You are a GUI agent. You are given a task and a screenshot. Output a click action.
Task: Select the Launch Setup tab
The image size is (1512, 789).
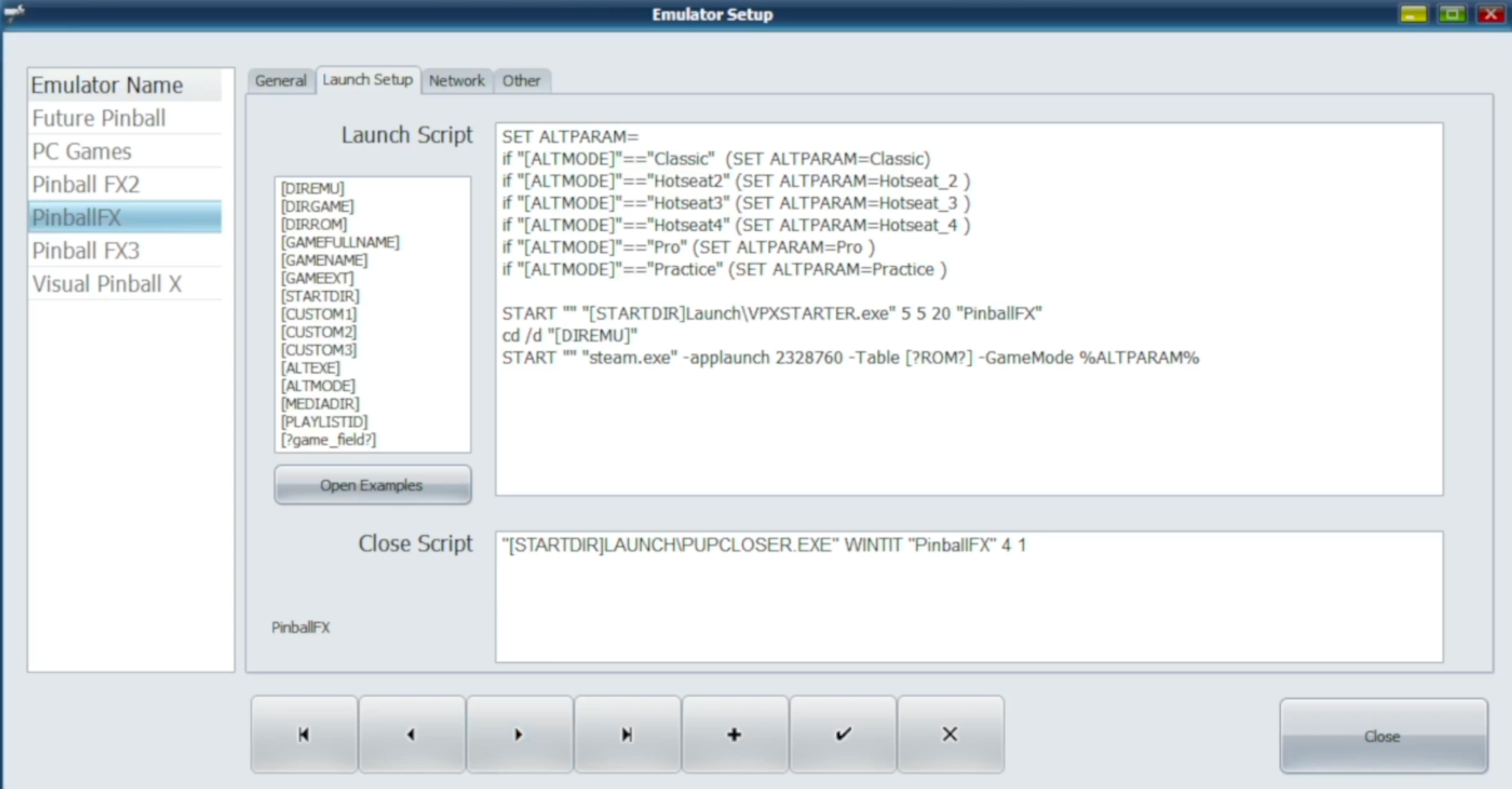point(368,79)
